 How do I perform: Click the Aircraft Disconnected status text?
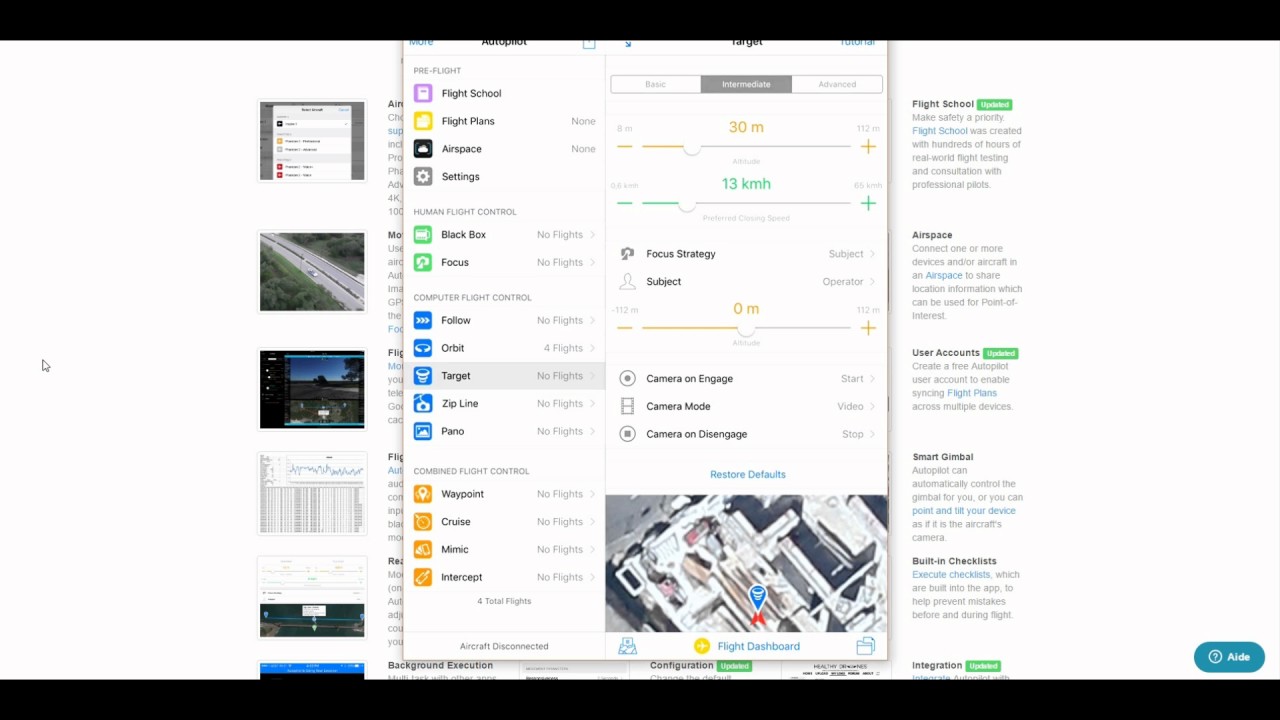click(504, 646)
